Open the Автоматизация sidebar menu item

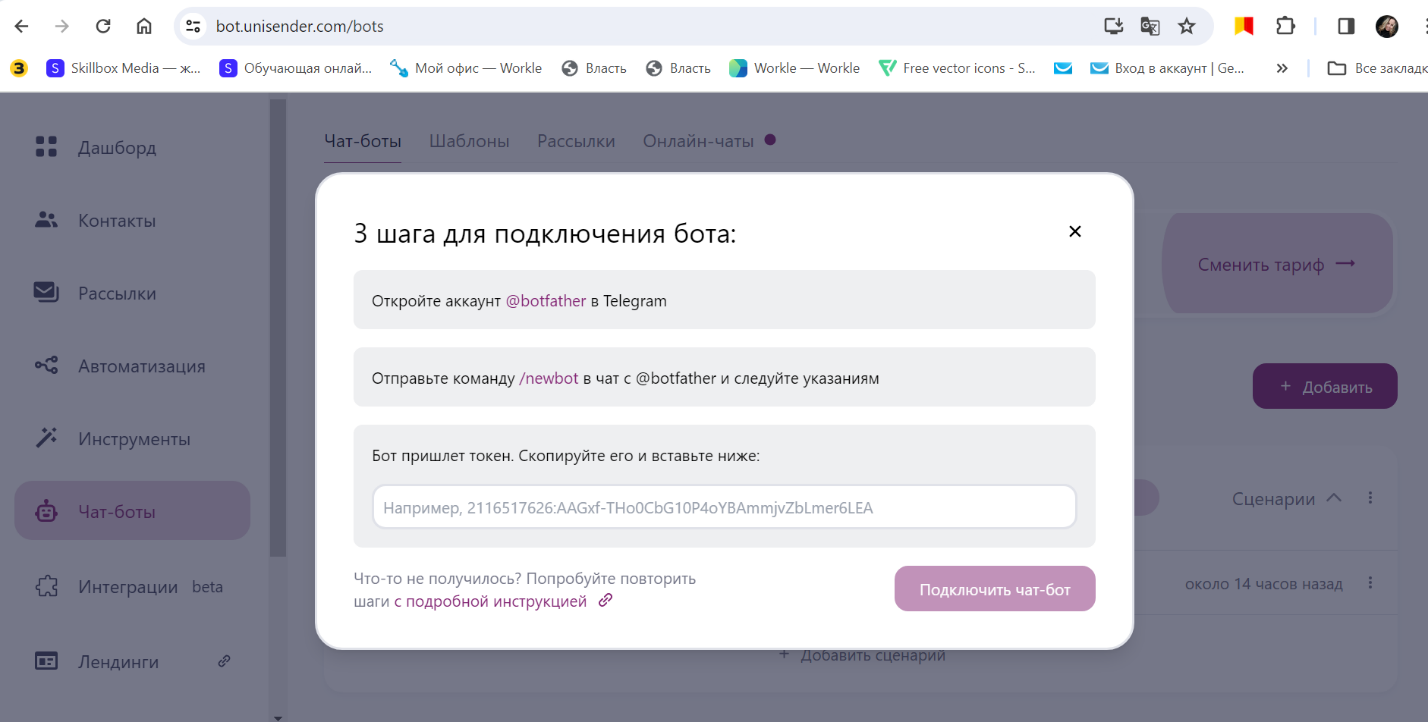click(132, 367)
